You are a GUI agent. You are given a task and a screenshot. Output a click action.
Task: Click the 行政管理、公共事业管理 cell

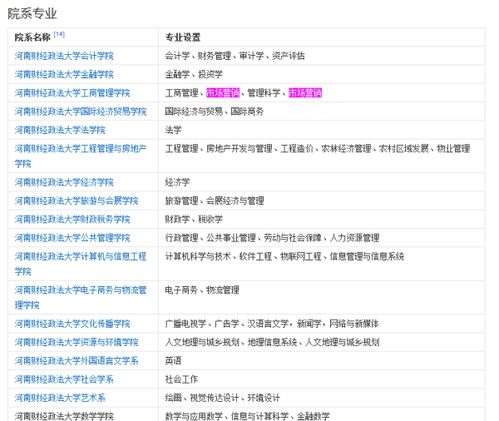(322, 238)
